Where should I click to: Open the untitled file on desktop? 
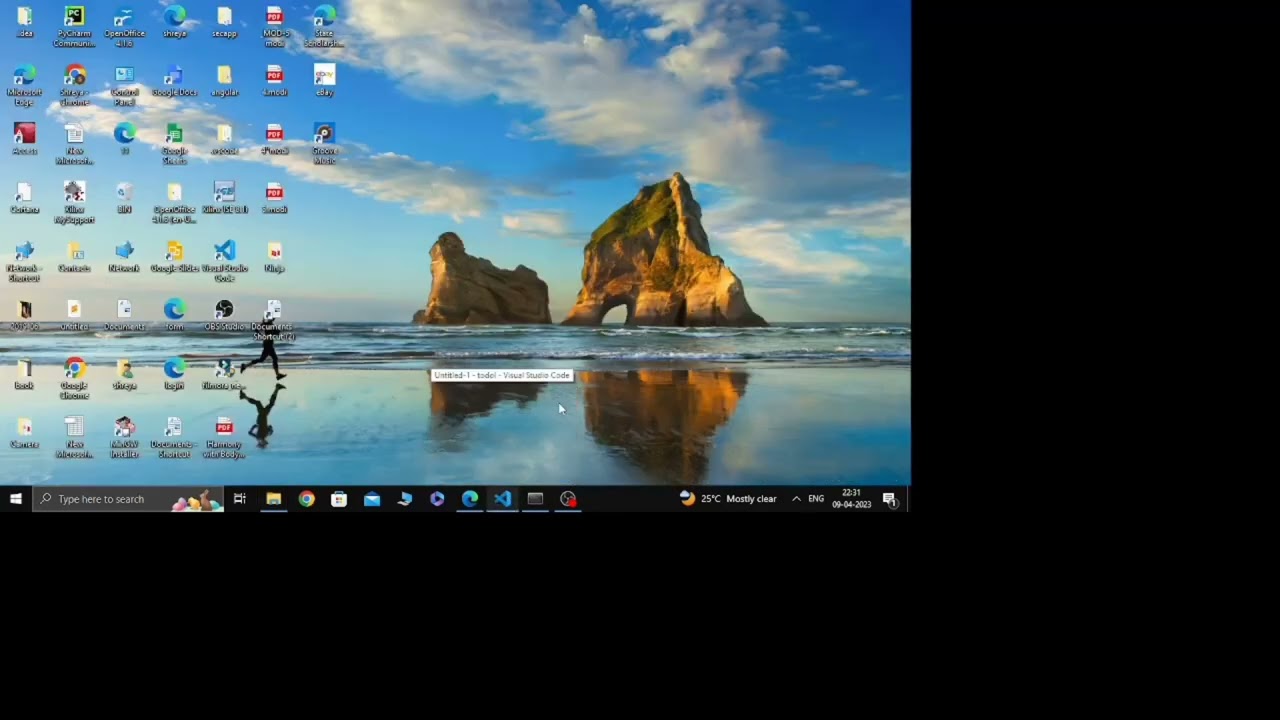(x=74, y=316)
